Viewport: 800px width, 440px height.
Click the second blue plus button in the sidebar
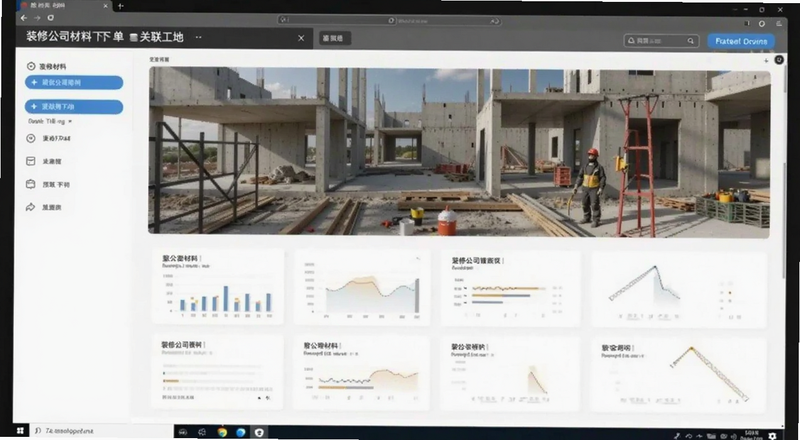click(x=74, y=107)
